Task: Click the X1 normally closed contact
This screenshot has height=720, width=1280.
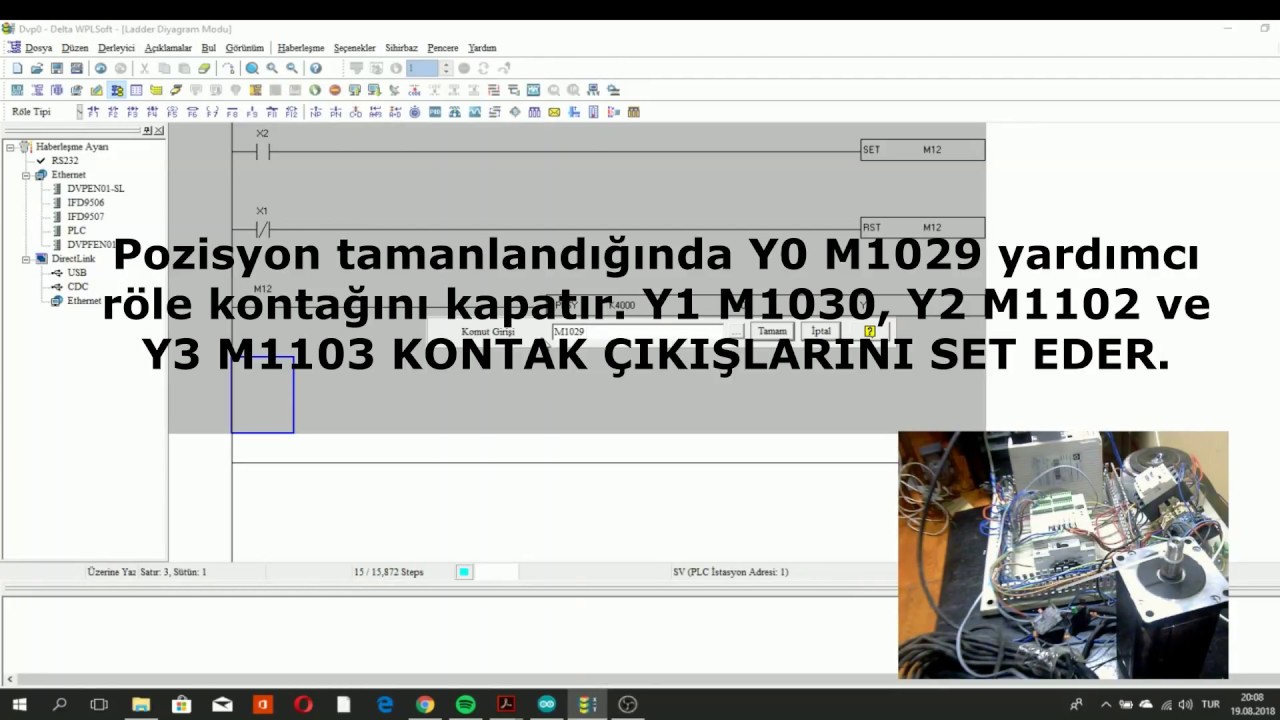Action: coord(262,228)
